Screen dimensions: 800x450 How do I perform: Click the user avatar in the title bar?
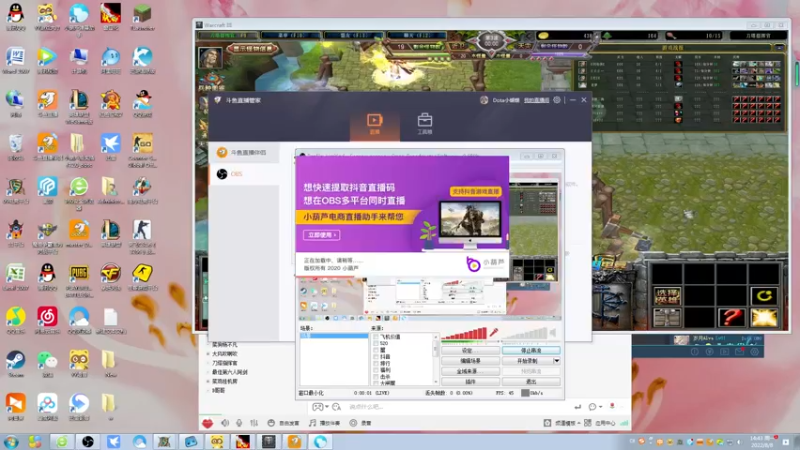[x=484, y=100]
